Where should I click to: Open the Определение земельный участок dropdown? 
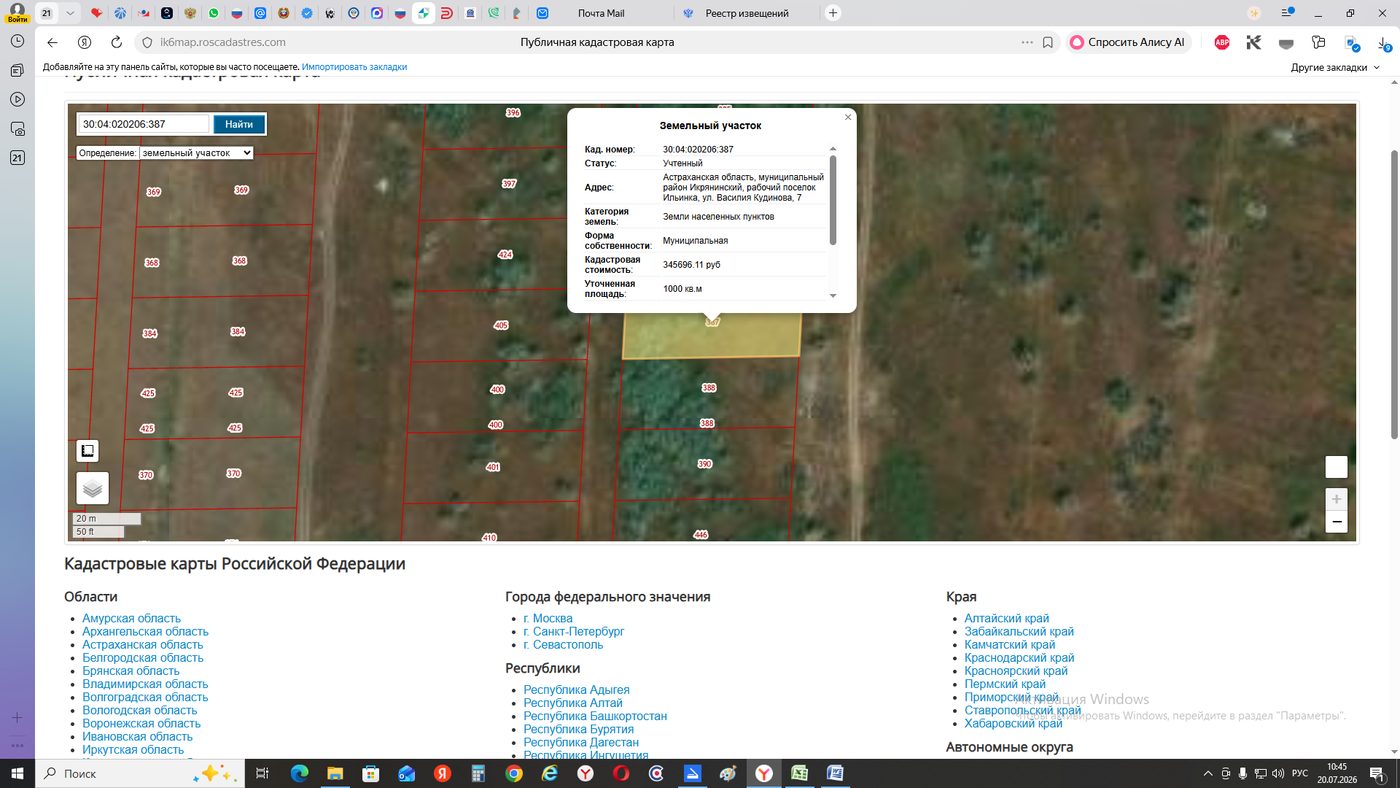click(165, 153)
